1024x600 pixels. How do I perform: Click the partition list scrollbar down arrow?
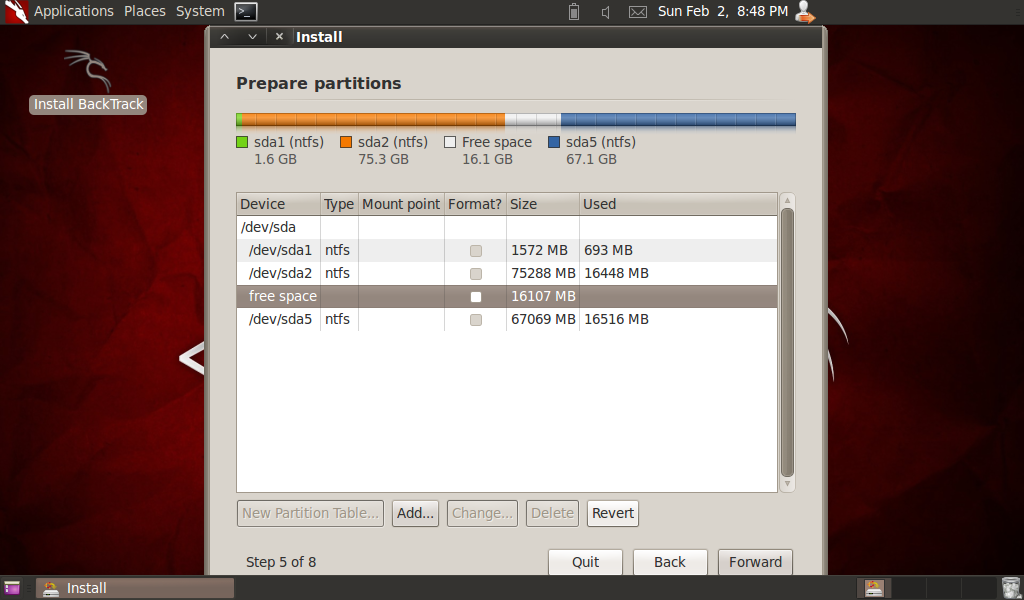[x=787, y=484]
